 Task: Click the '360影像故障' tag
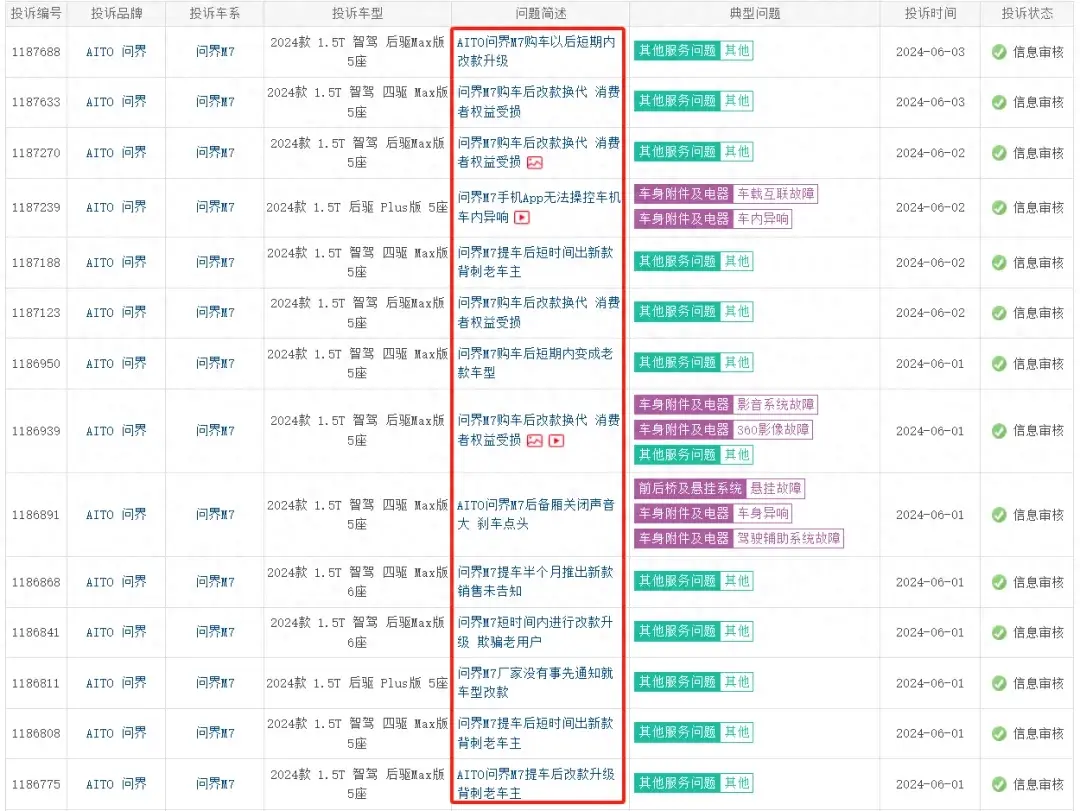click(773, 430)
